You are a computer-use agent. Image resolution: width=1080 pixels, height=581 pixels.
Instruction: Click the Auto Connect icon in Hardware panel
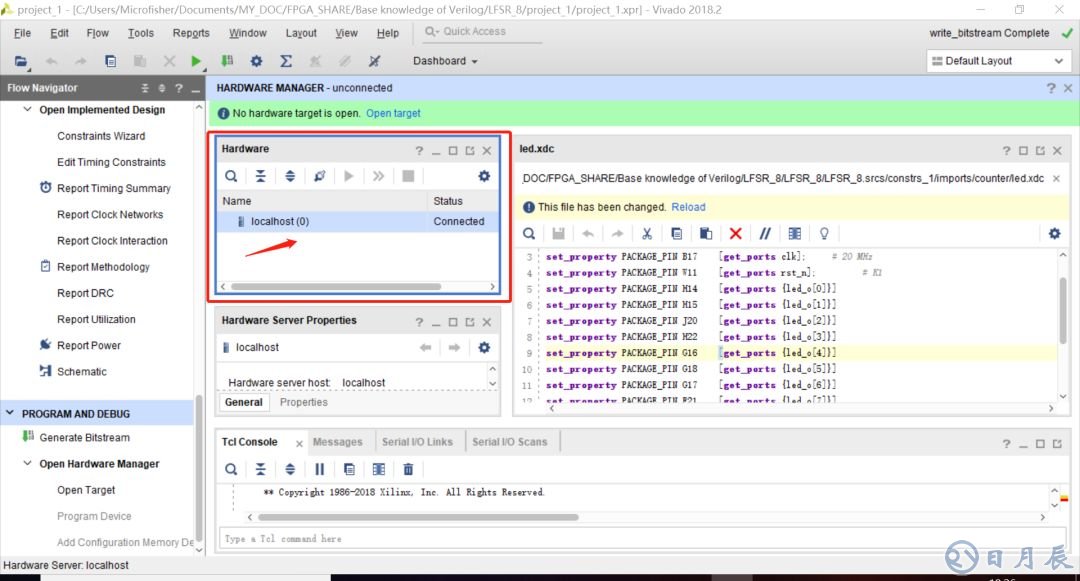319,176
